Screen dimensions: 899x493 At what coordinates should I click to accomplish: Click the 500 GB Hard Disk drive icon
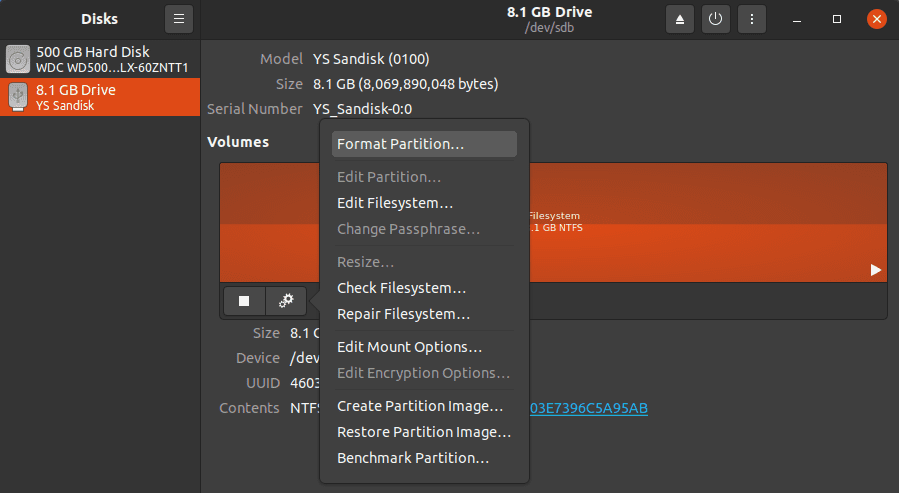[18, 59]
